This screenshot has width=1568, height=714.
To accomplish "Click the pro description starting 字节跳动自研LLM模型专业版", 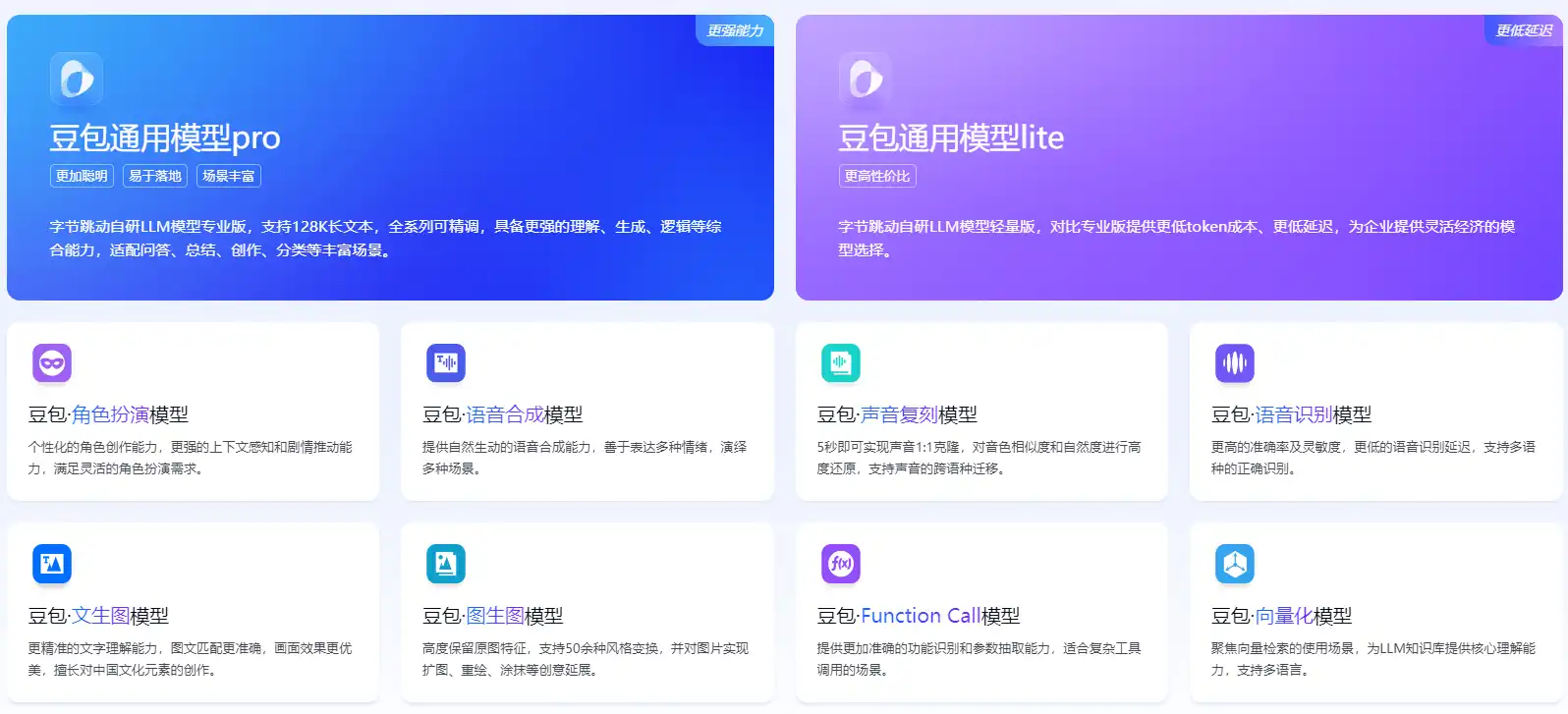I will (386, 239).
